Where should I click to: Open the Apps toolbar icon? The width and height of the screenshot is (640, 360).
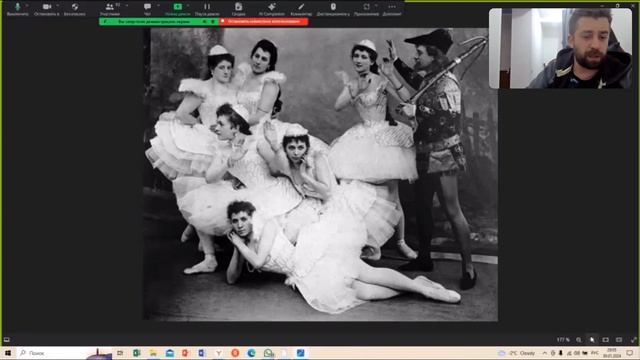tap(367, 7)
